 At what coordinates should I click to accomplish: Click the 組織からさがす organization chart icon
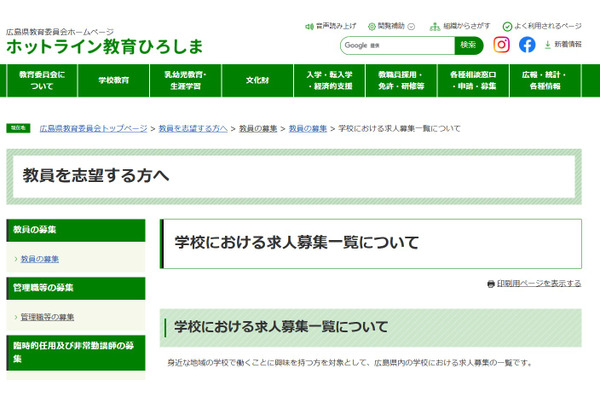coord(436,26)
